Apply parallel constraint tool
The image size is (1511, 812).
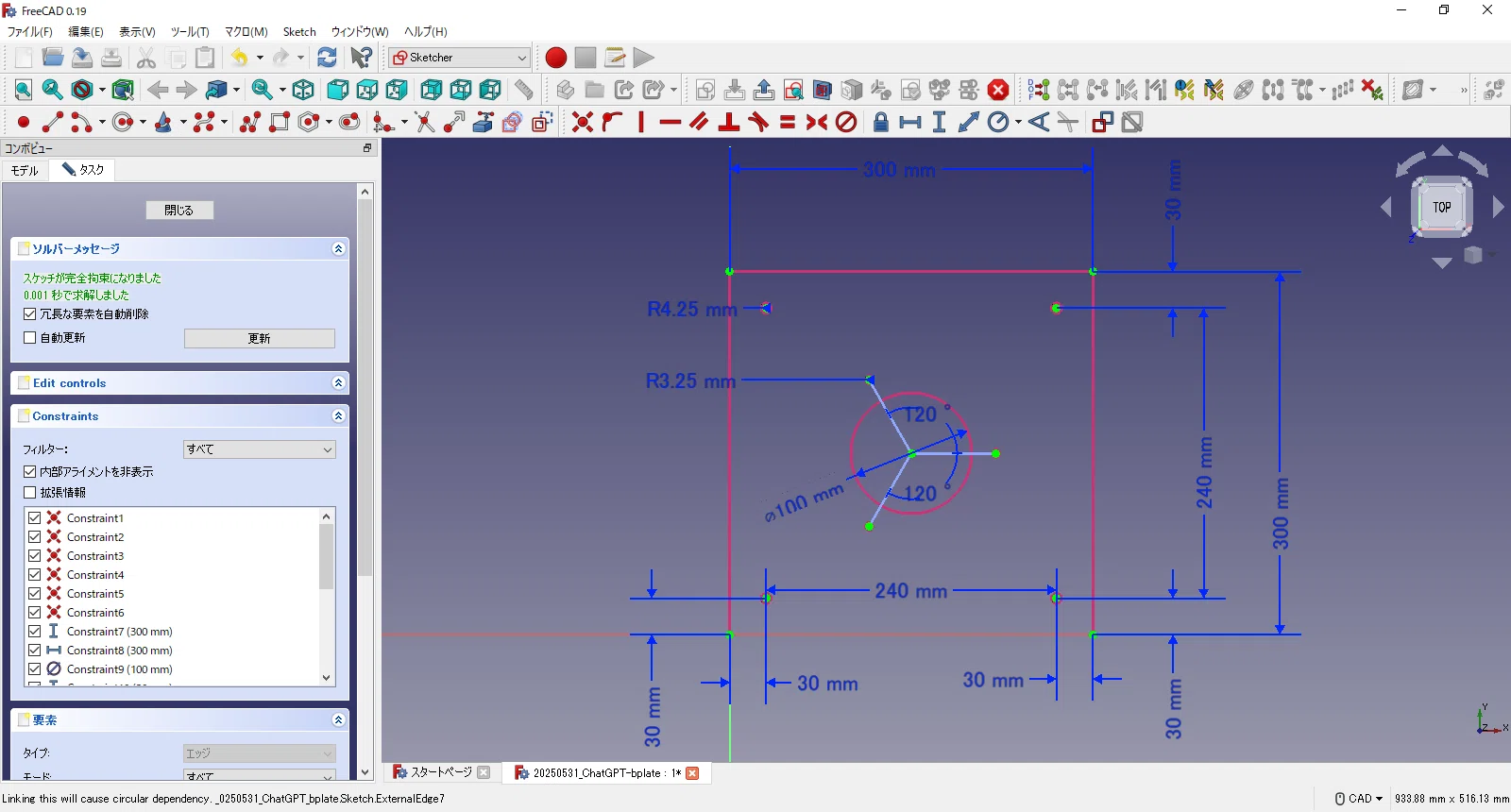tap(700, 122)
